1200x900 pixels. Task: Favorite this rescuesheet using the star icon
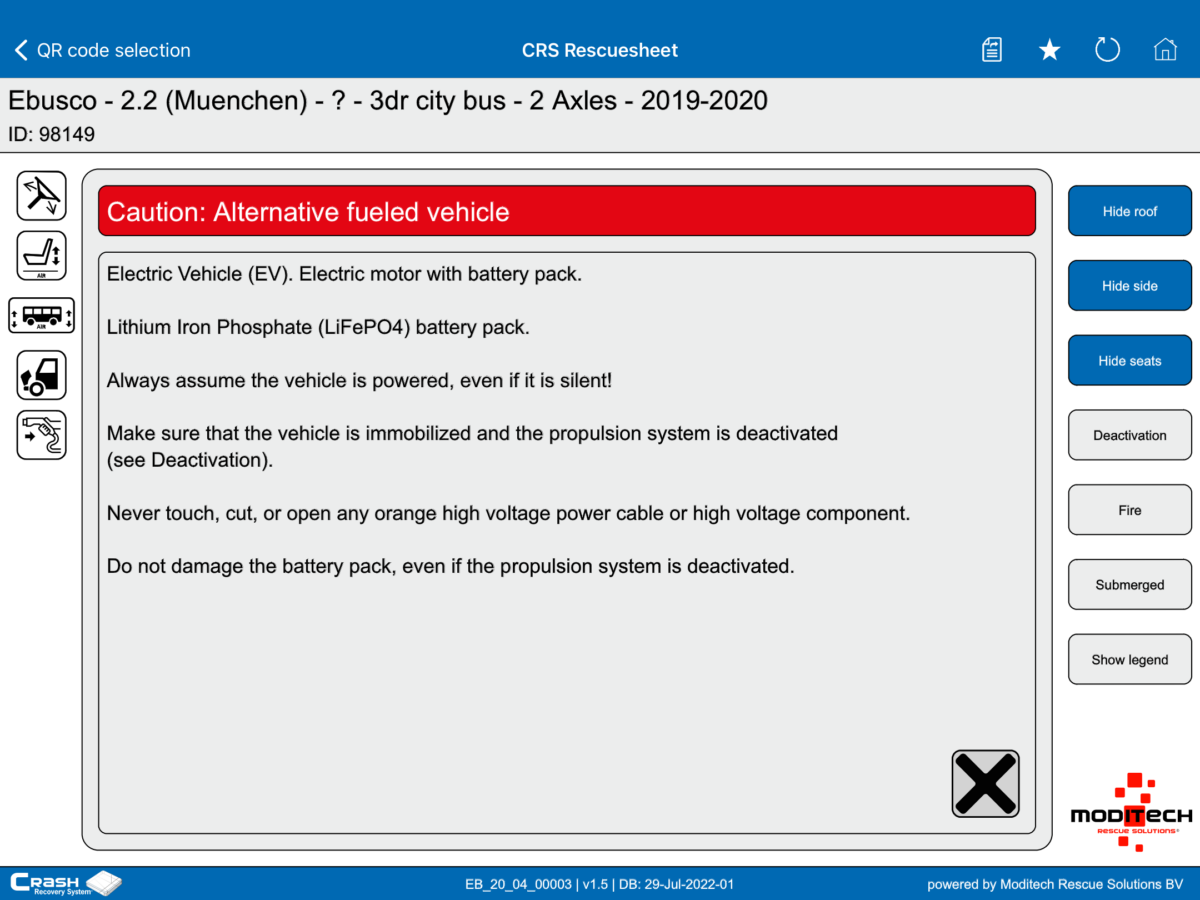(1049, 49)
